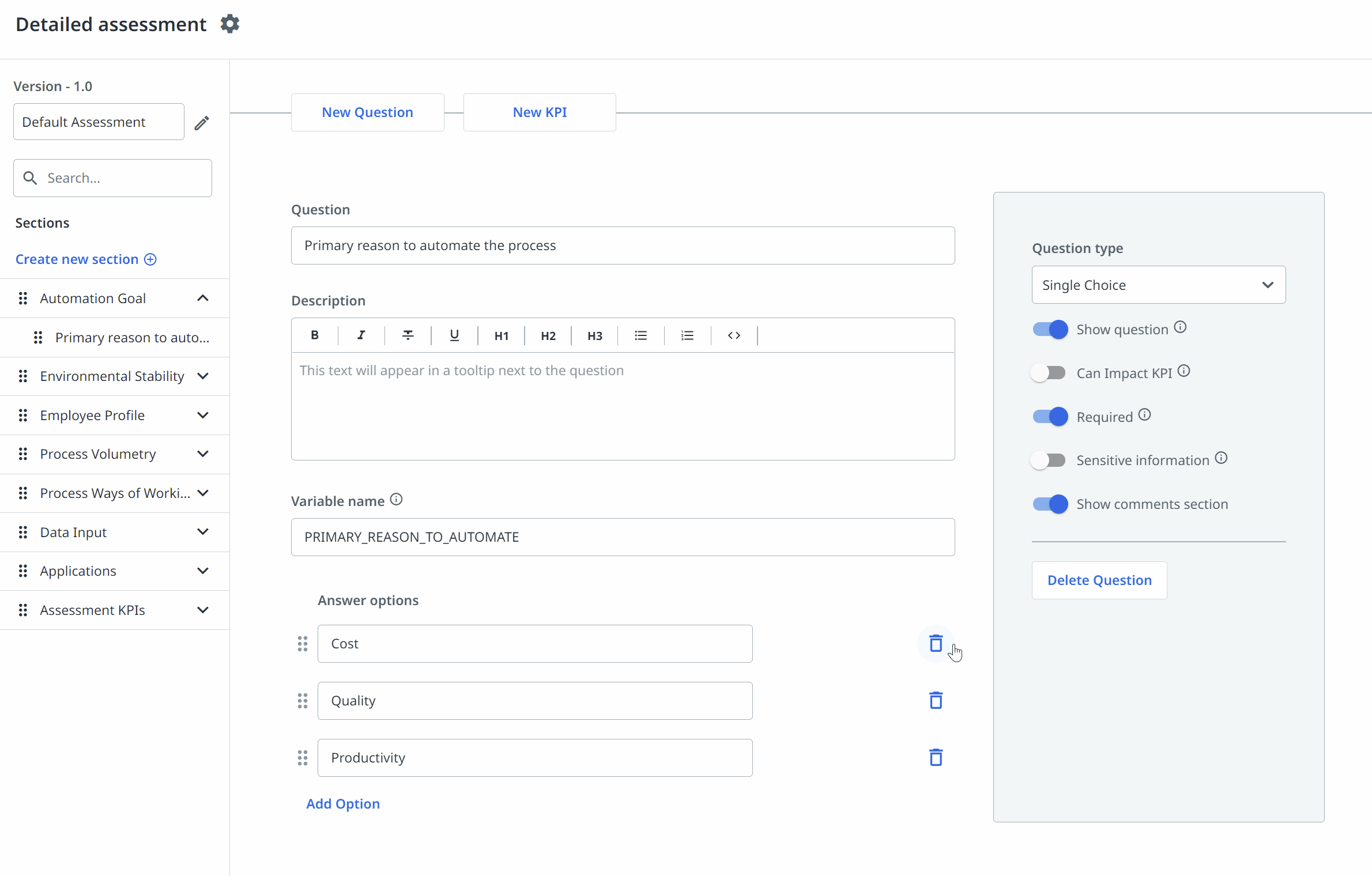Click the New KPI button

540,112
